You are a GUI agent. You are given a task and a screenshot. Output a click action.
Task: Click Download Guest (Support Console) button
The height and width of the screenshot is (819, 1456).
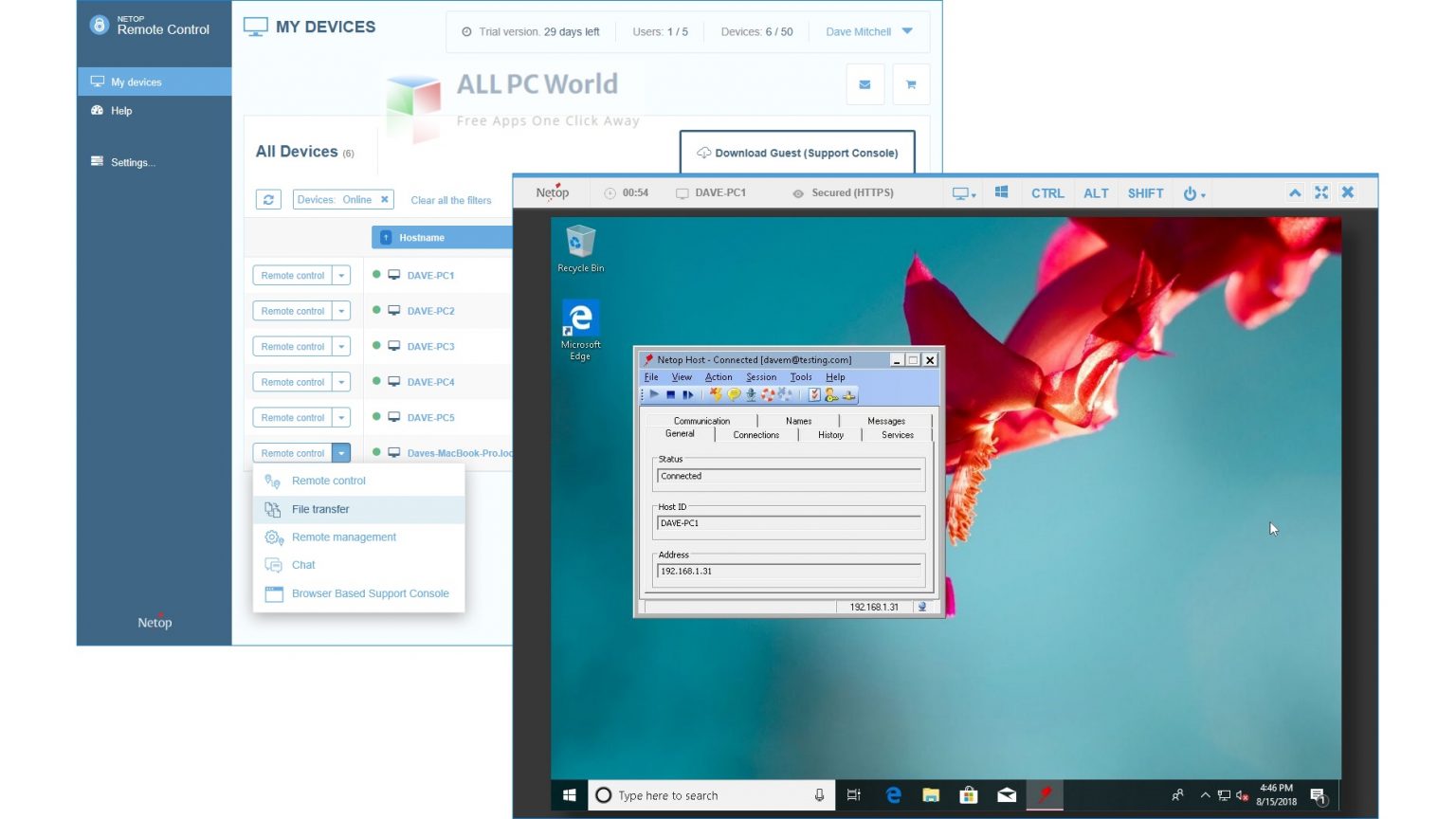[x=797, y=153]
